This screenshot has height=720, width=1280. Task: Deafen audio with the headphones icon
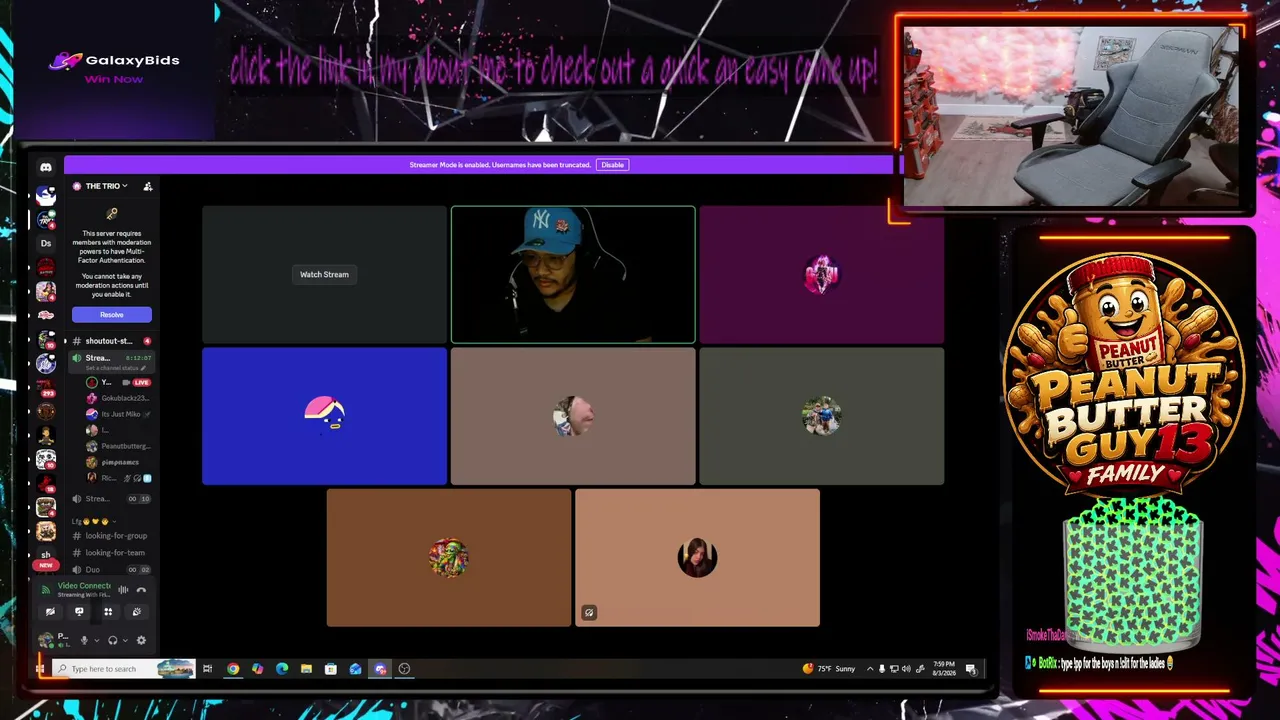112,640
